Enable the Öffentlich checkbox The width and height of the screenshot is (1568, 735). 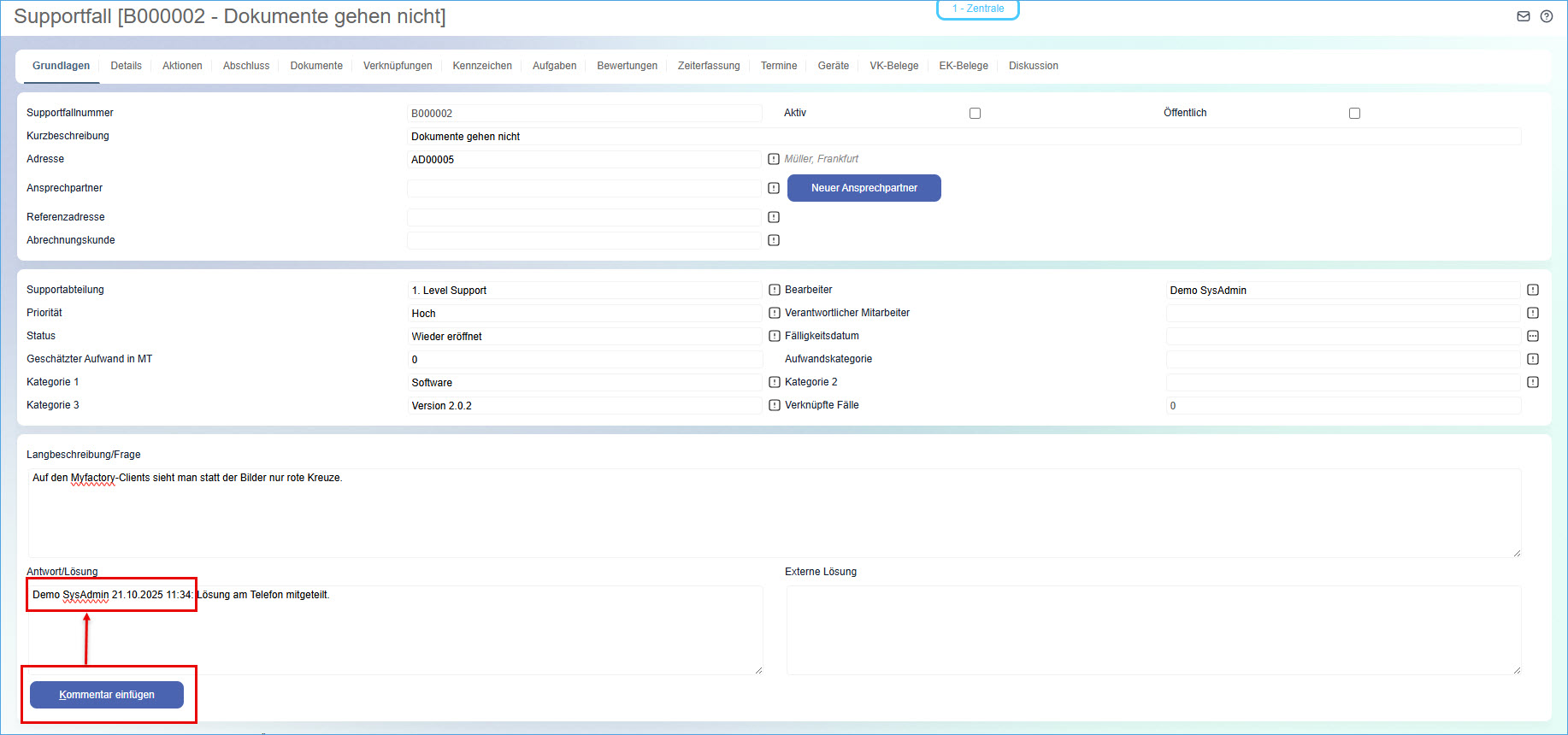tap(1354, 113)
